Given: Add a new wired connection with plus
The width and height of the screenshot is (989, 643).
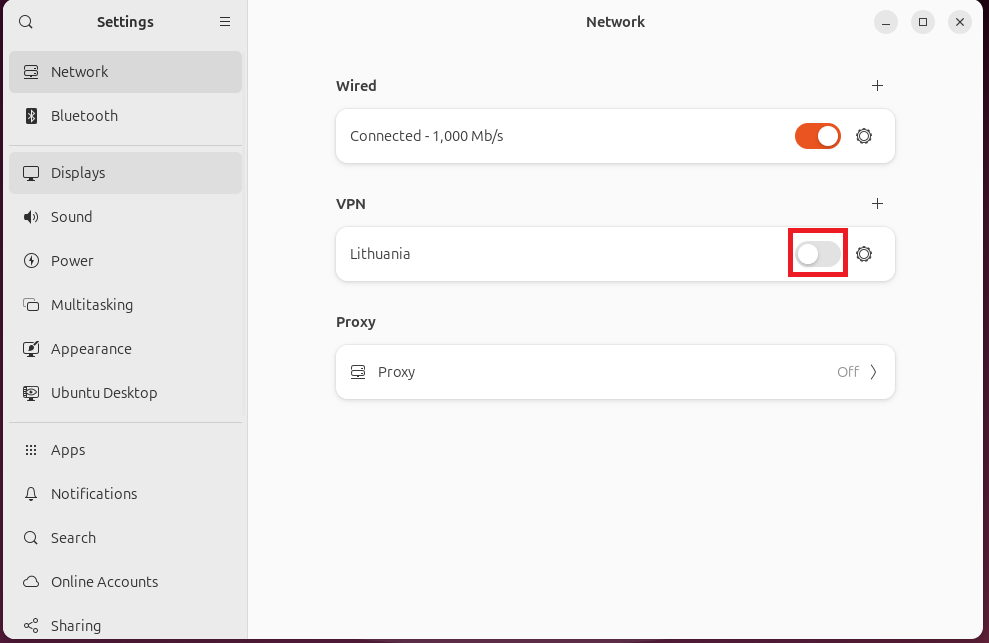Looking at the screenshot, I should [x=877, y=86].
